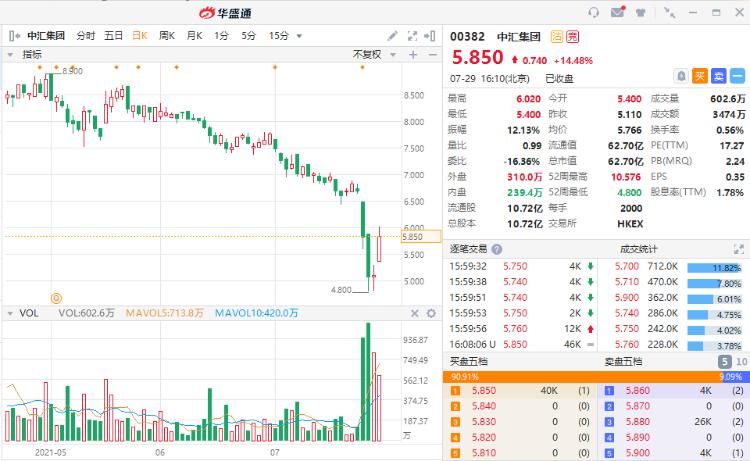Click the 52周最高 value 10.576
Image resolution: width=750 pixels, height=461 pixels.
[x=626, y=177]
